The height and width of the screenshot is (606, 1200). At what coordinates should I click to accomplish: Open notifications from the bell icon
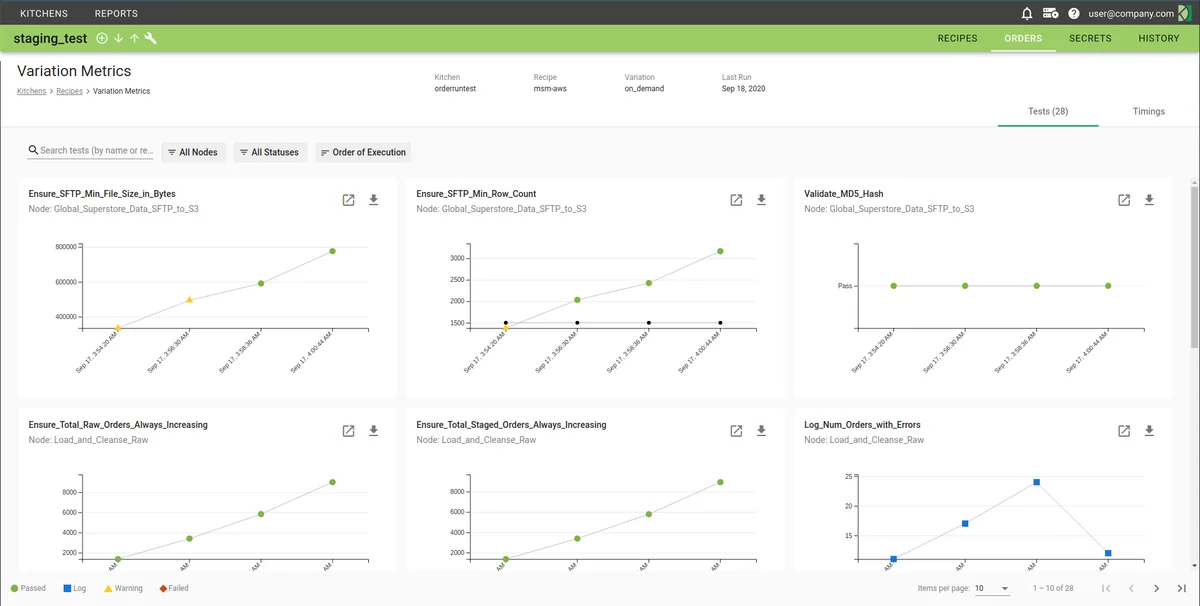tap(1028, 13)
